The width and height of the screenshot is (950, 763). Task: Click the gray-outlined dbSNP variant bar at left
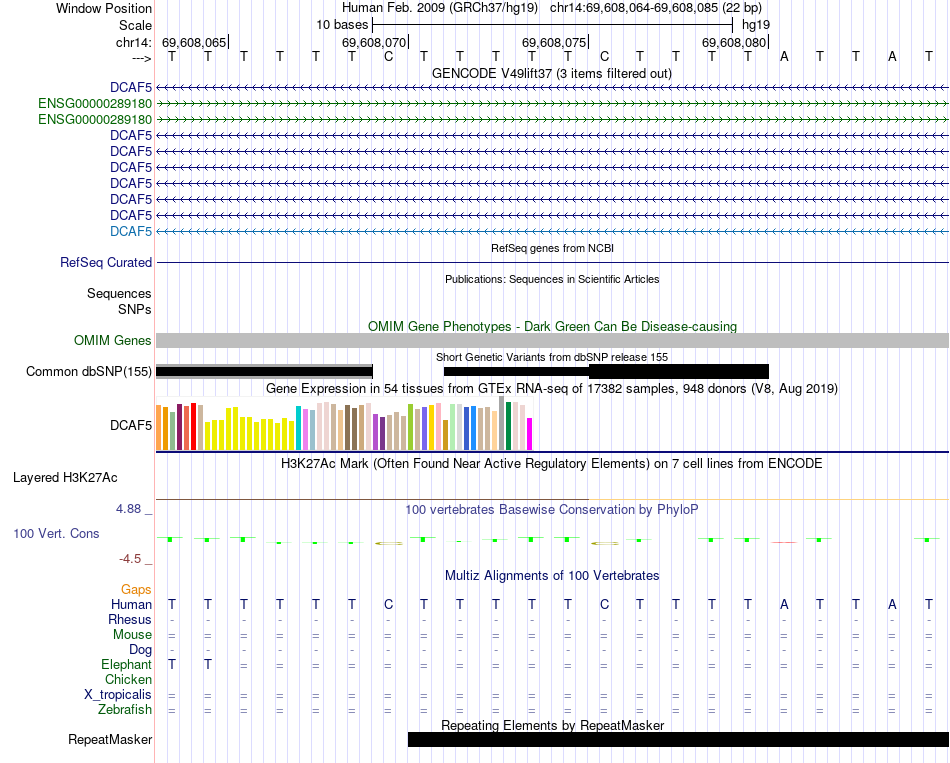click(x=264, y=372)
